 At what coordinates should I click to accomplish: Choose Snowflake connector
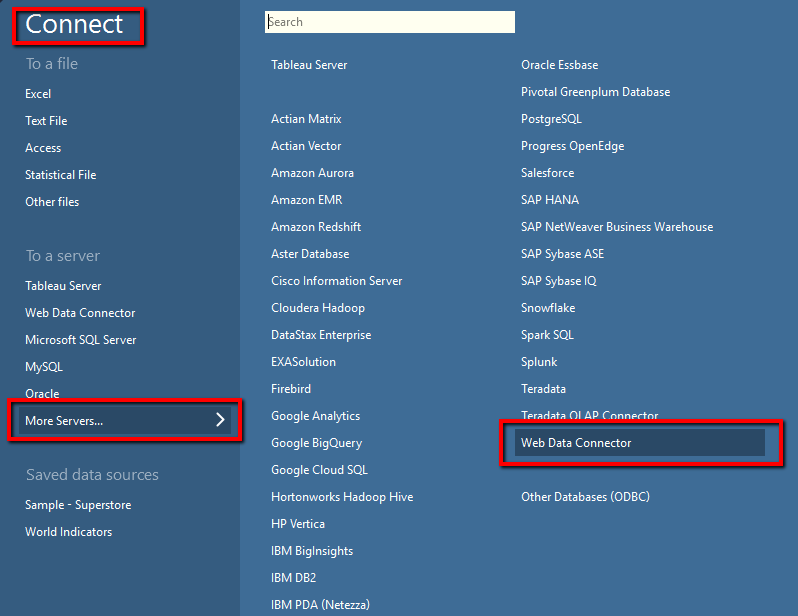[x=548, y=308]
